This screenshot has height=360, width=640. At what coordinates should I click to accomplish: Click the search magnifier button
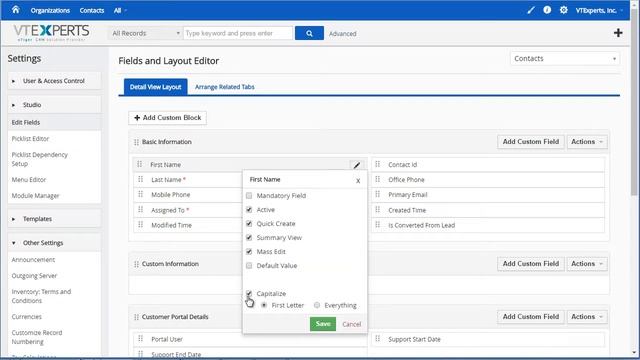(309, 33)
